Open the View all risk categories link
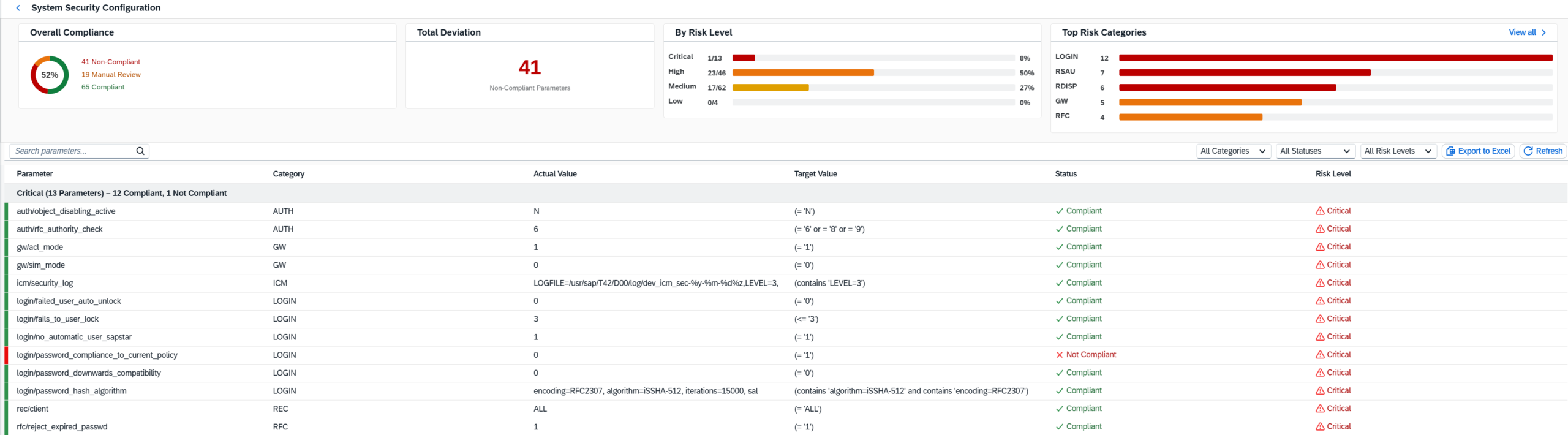This screenshot has width=1568, height=435. 1522,32
